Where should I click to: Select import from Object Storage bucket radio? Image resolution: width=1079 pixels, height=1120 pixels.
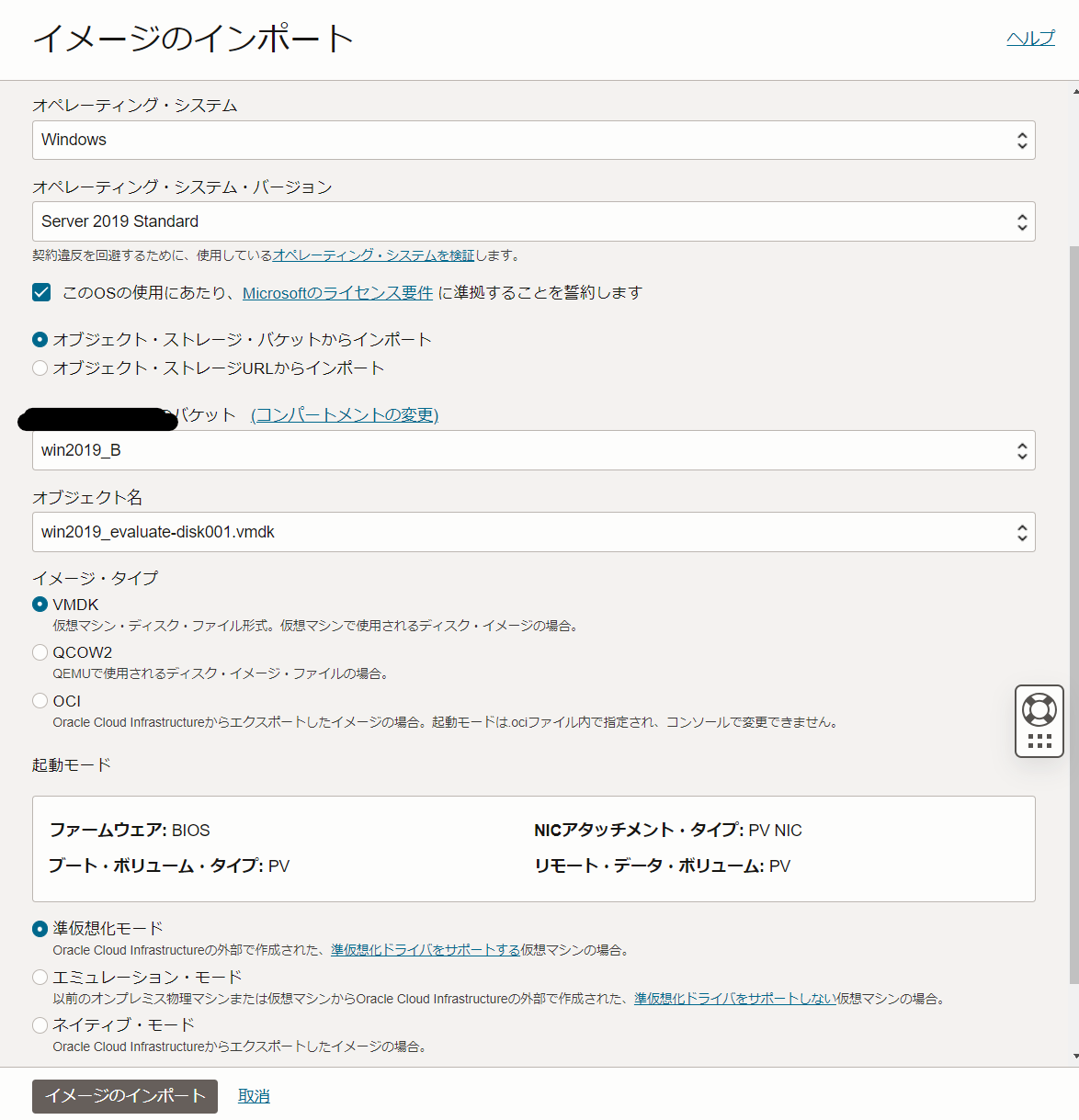tap(40, 340)
